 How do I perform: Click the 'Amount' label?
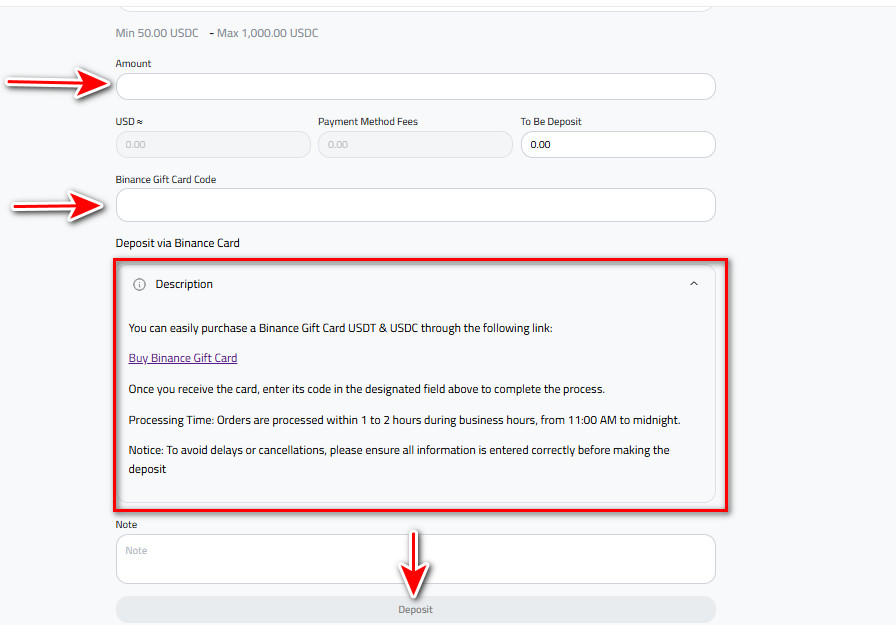133,63
